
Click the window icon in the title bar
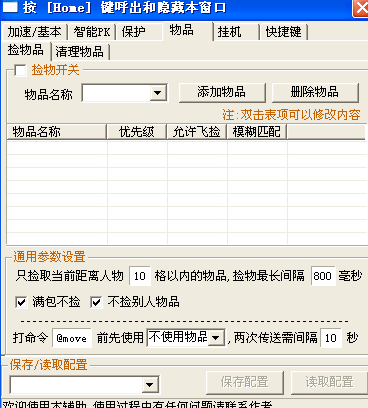(10, 7)
